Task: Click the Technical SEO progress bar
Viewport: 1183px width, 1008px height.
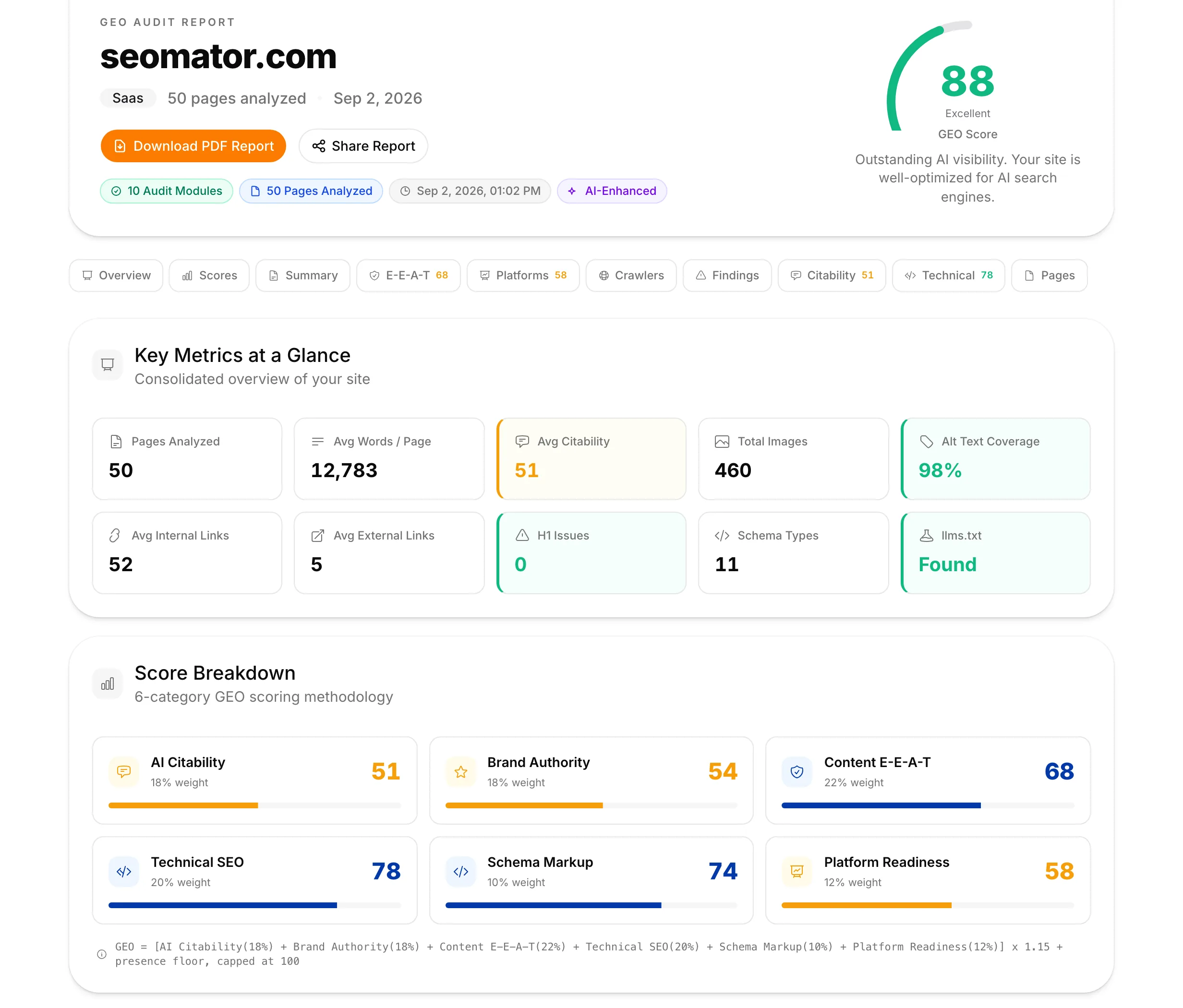Action: [254, 905]
